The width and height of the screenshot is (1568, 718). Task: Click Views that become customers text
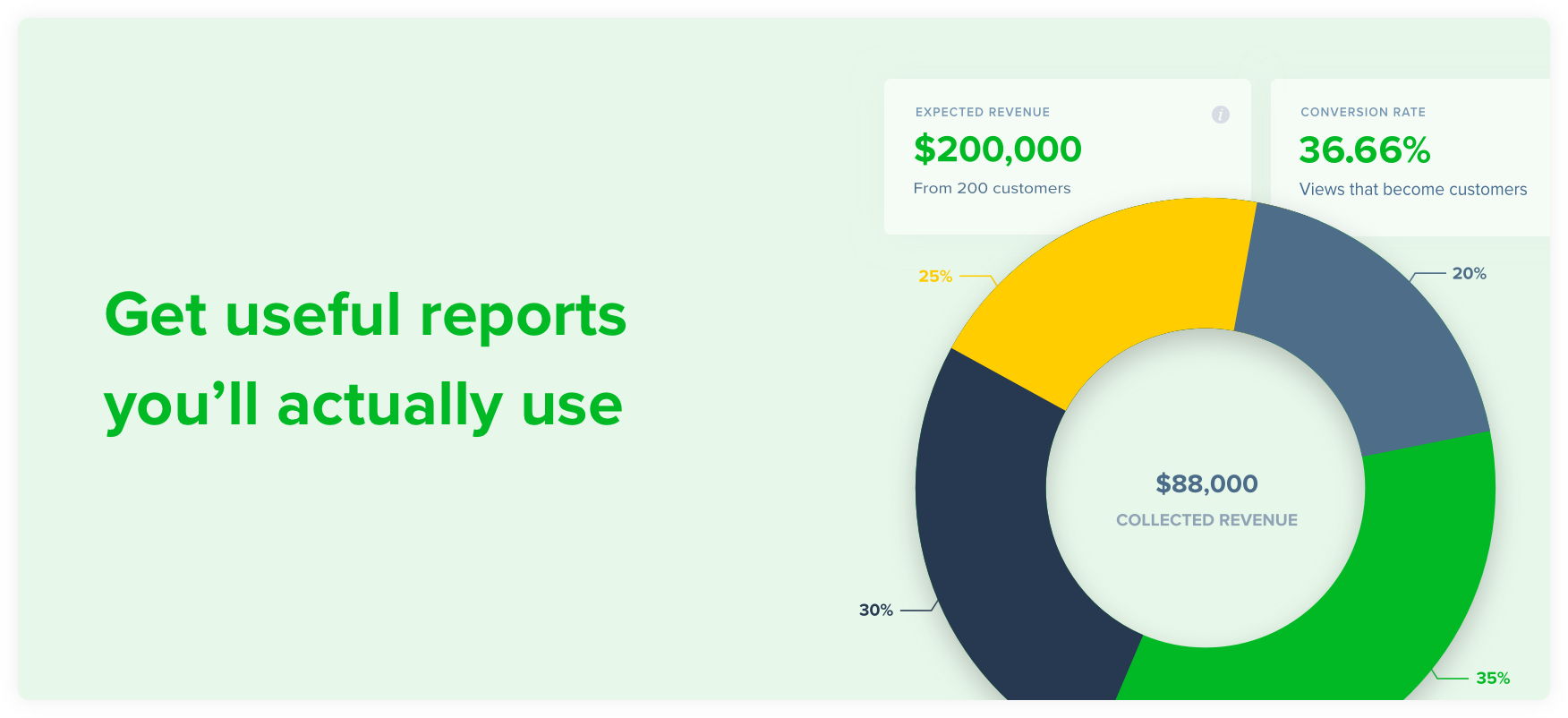pos(1413,190)
